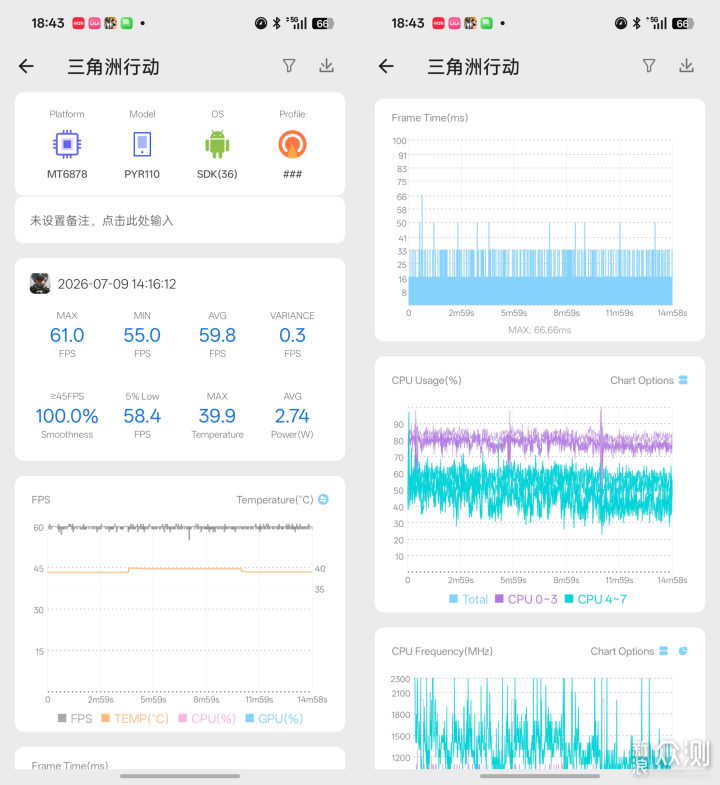Viewport: 720px width, 785px height.
Task: Toggle the GPU(%) legend series
Action: click(274, 718)
